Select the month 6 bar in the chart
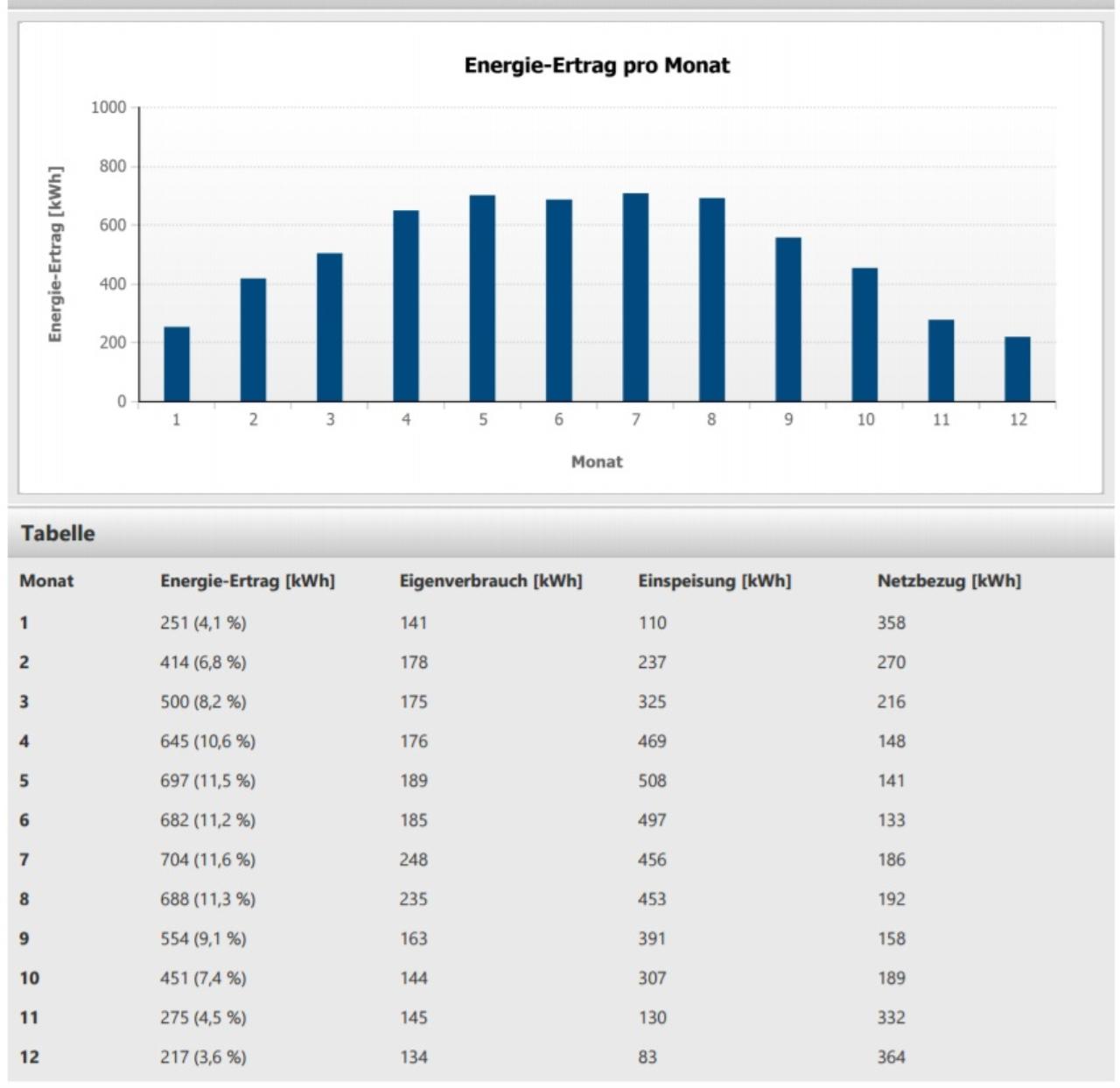This screenshot has height=1088, width=1120. coord(559,300)
